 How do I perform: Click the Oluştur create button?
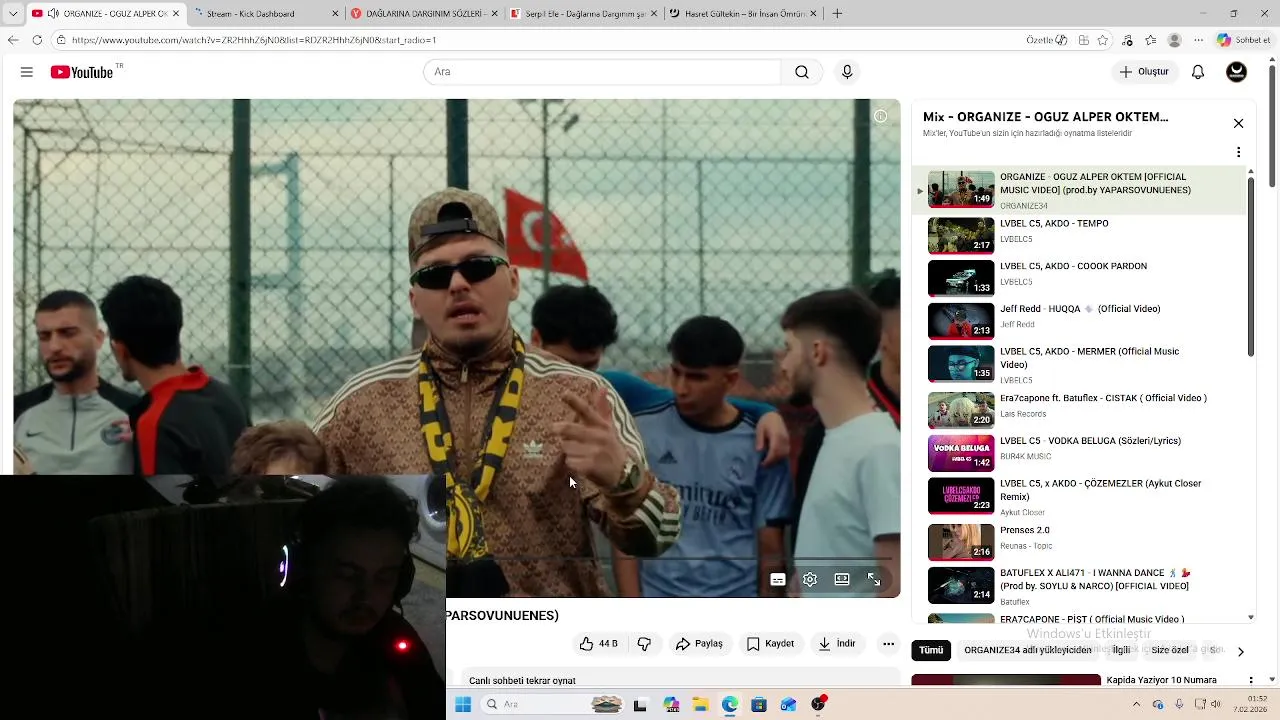pyautogui.click(x=1144, y=72)
